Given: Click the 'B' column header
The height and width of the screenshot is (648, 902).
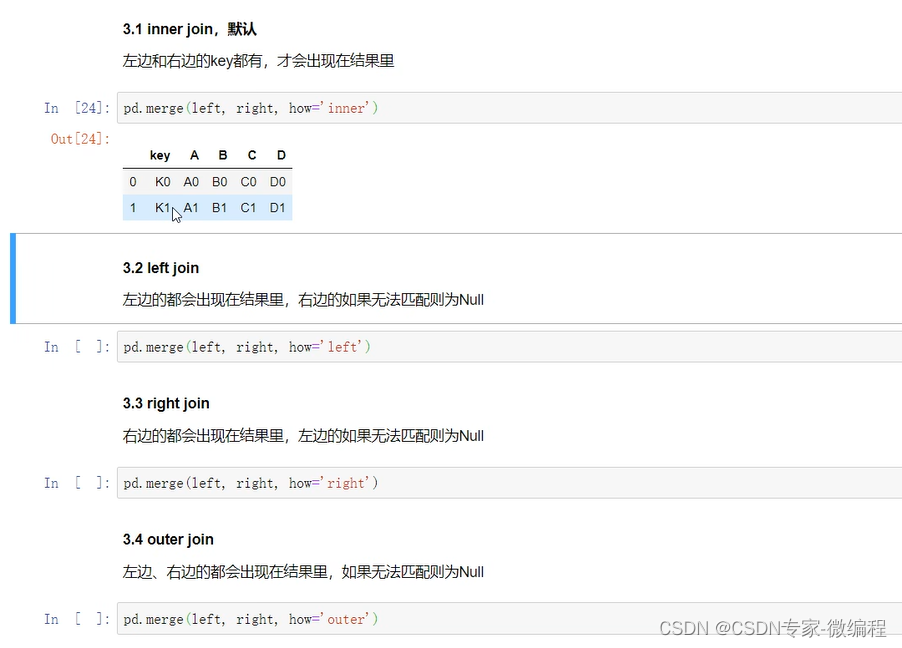Looking at the screenshot, I should pos(223,155).
